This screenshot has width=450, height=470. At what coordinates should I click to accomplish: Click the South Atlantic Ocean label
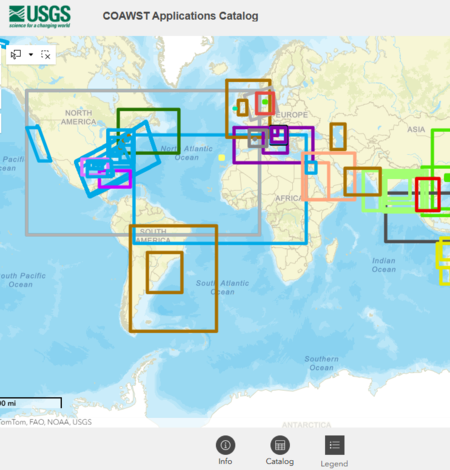(222, 287)
